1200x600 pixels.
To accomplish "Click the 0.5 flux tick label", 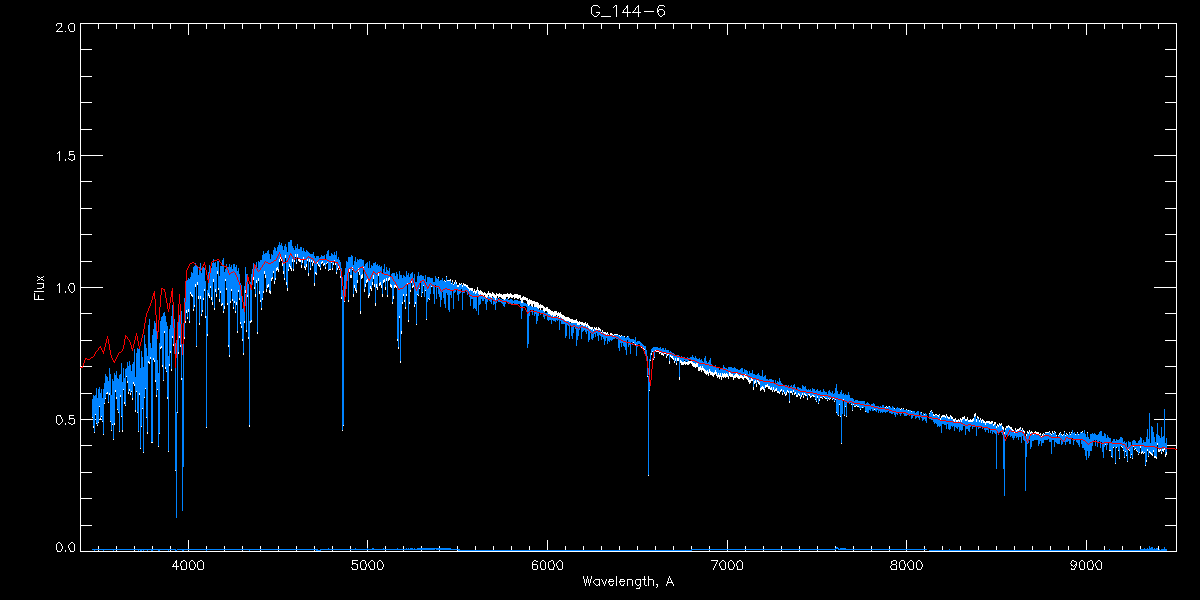I will click(x=63, y=419).
